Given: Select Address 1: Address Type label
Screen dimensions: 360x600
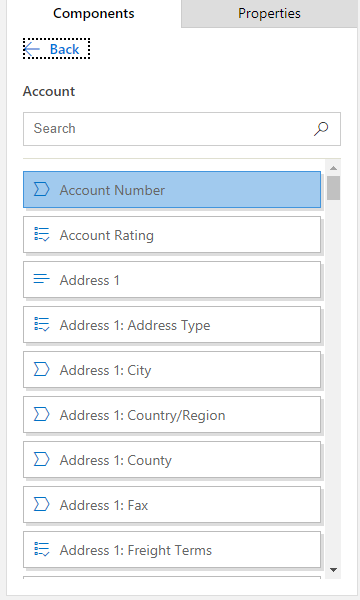Looking at the screenshot, I should (135, 325).
